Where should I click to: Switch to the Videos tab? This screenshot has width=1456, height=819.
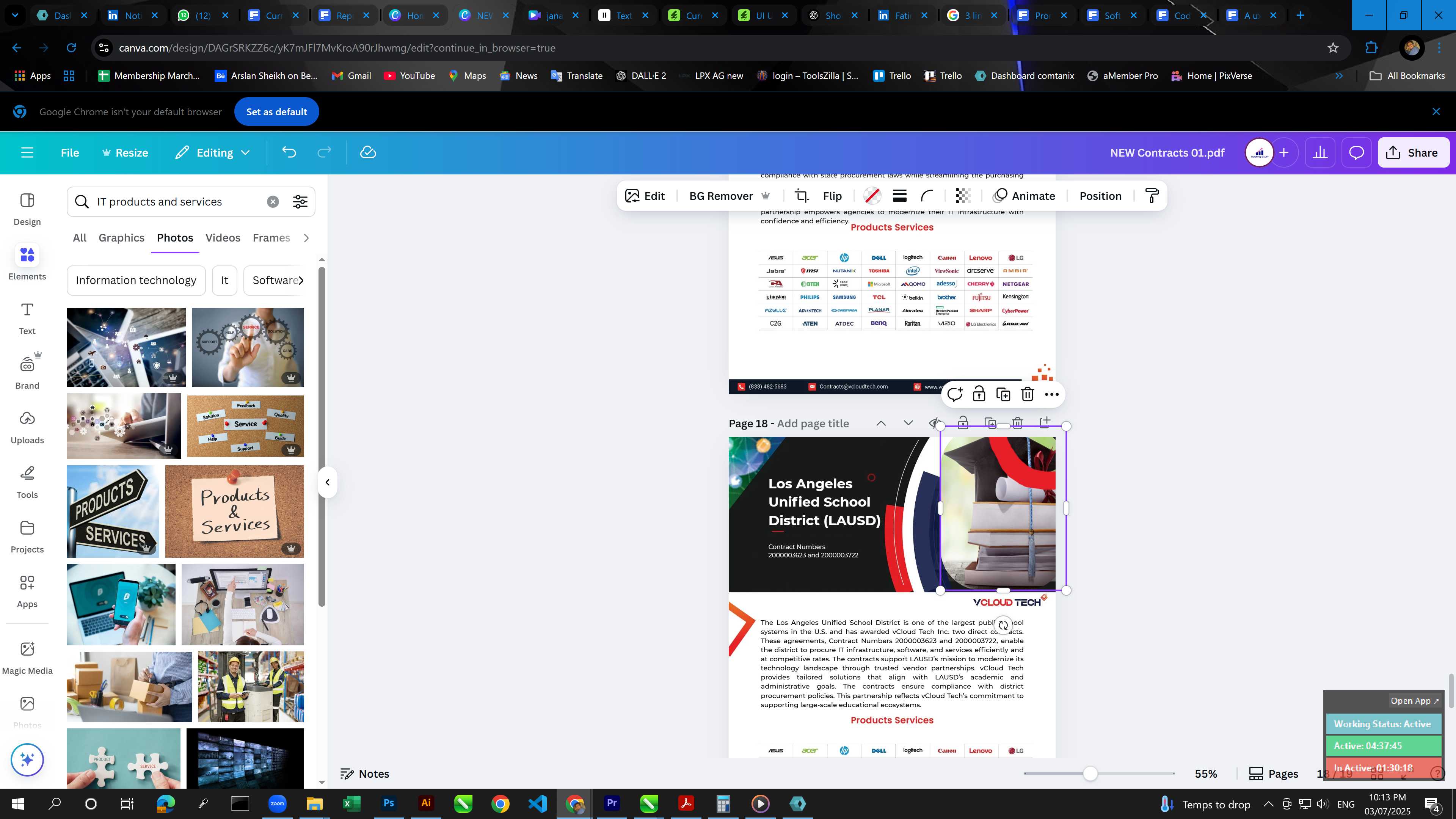click(223, 238)
